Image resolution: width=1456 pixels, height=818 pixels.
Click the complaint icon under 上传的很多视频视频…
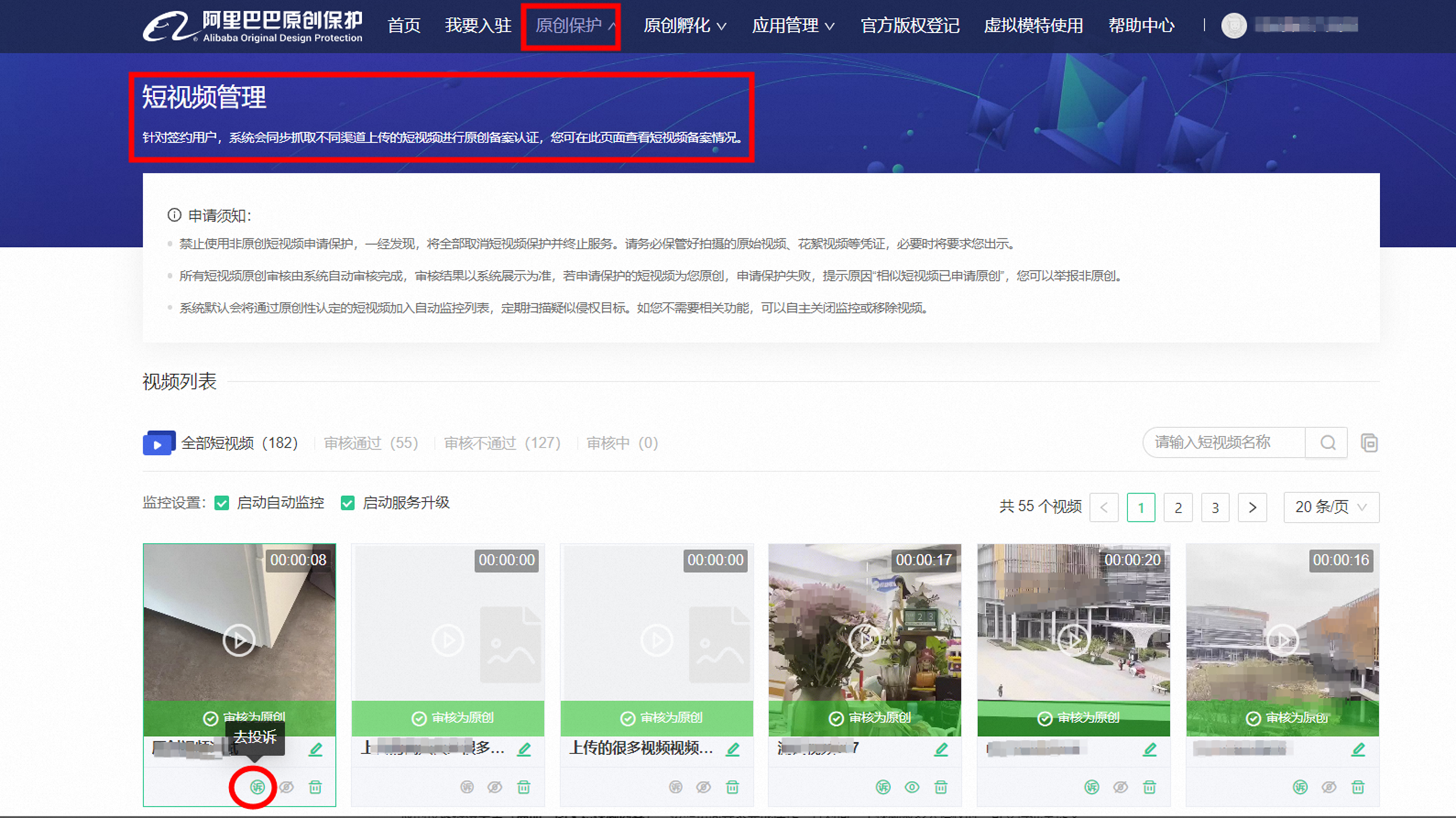[676, 787]
